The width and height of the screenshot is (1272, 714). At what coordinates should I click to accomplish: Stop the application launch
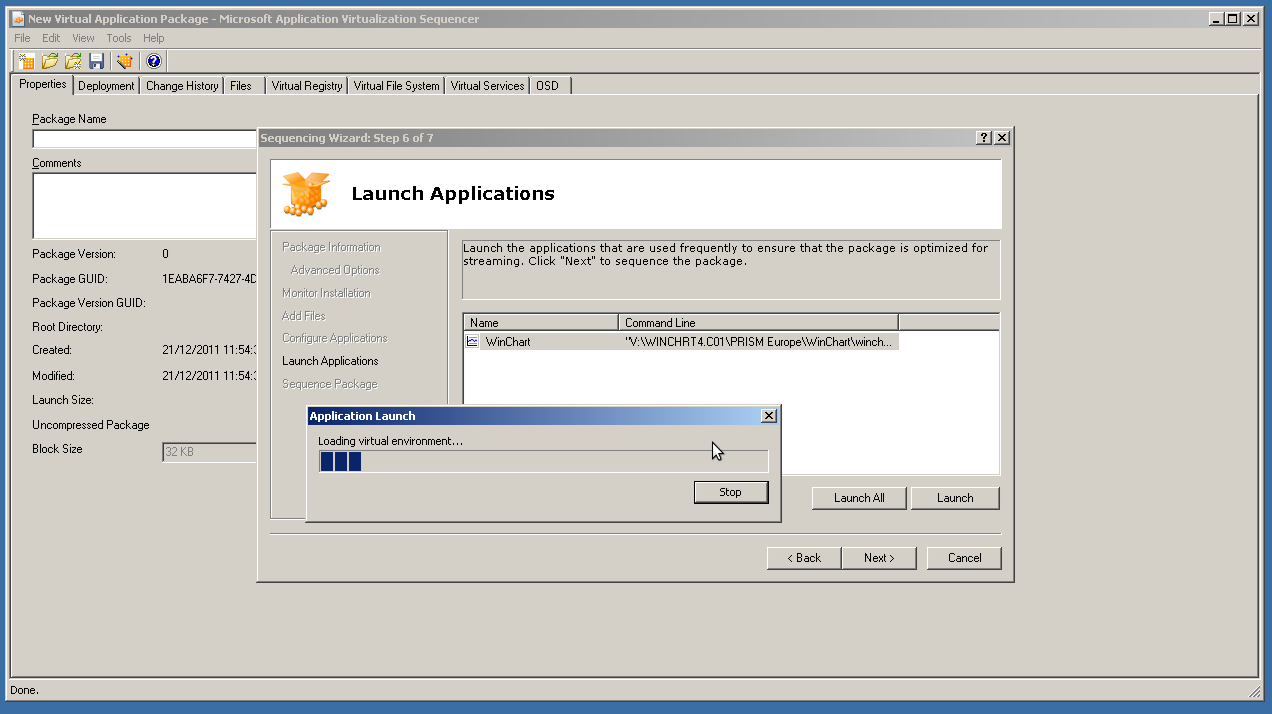[730, 492]
